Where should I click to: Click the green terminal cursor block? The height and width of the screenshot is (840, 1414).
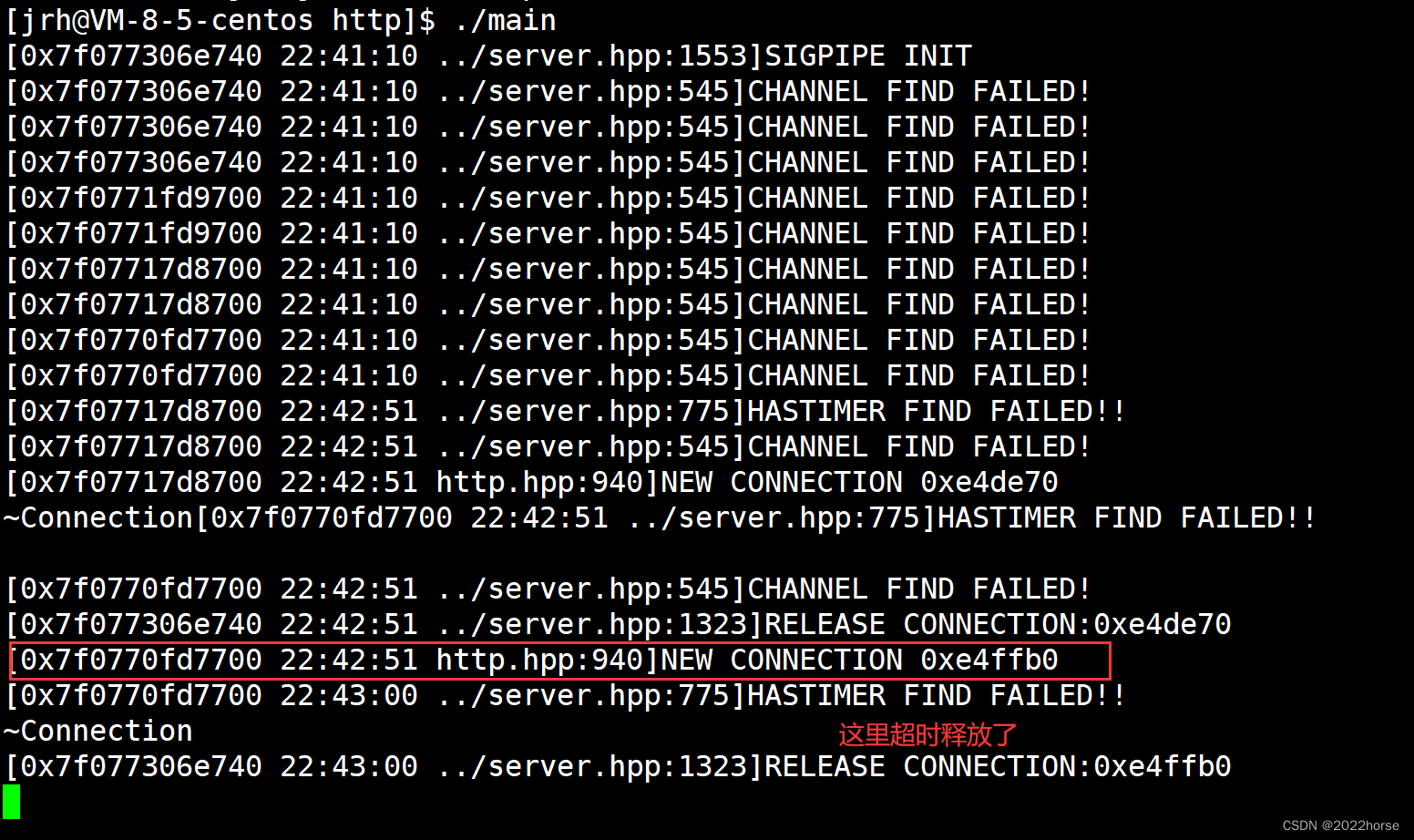pyautogui.click(x=11, y=802)
